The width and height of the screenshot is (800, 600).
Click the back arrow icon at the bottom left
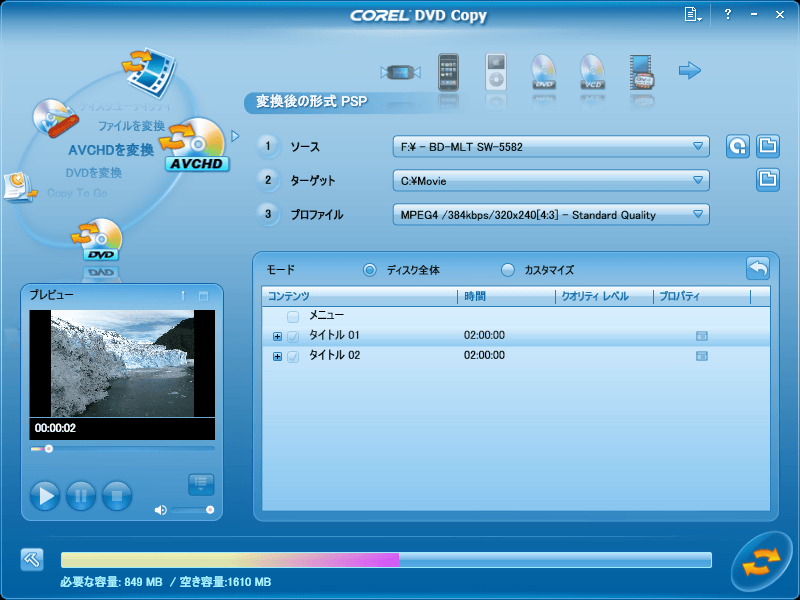[x=32, y=560]
